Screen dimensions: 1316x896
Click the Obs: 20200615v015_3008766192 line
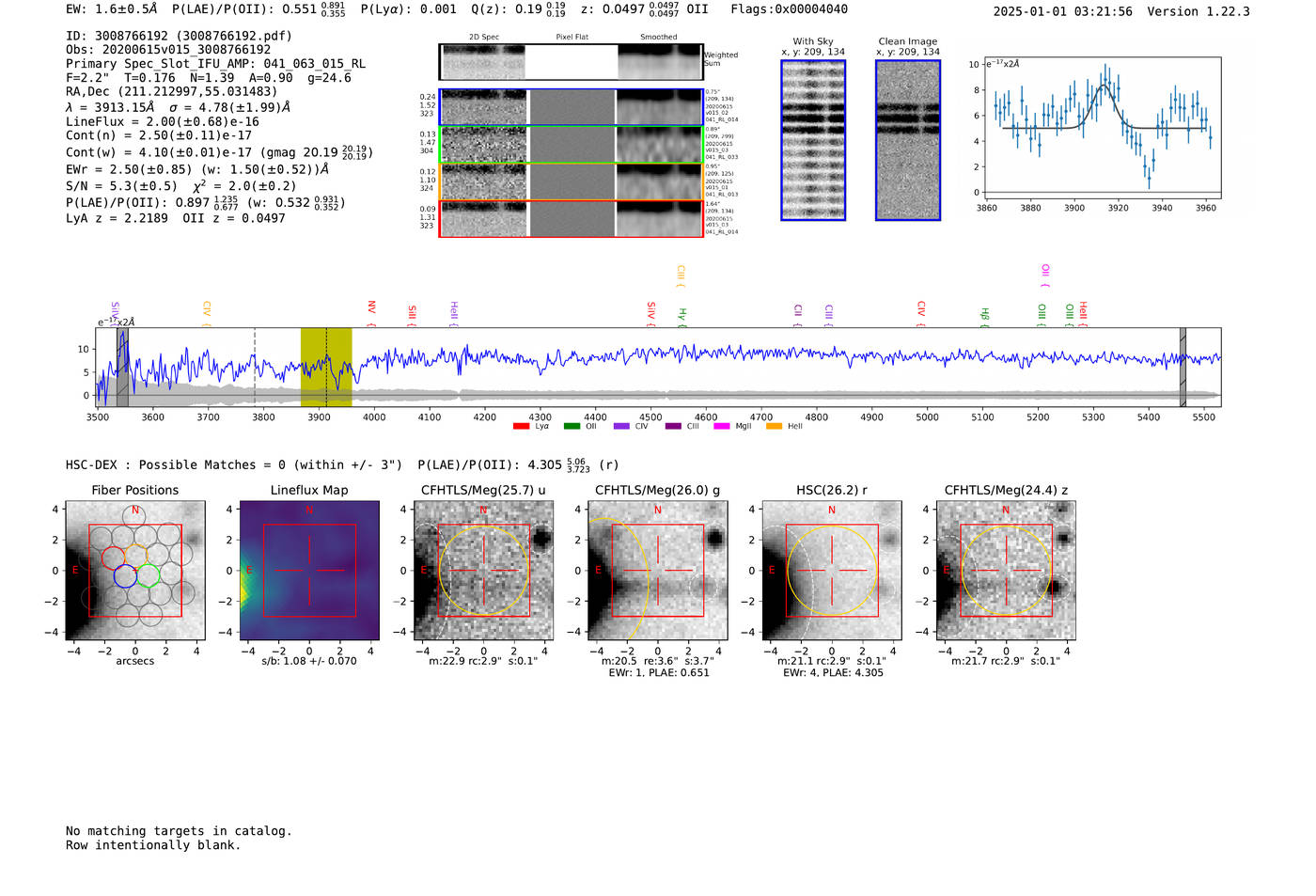[168, 50]
